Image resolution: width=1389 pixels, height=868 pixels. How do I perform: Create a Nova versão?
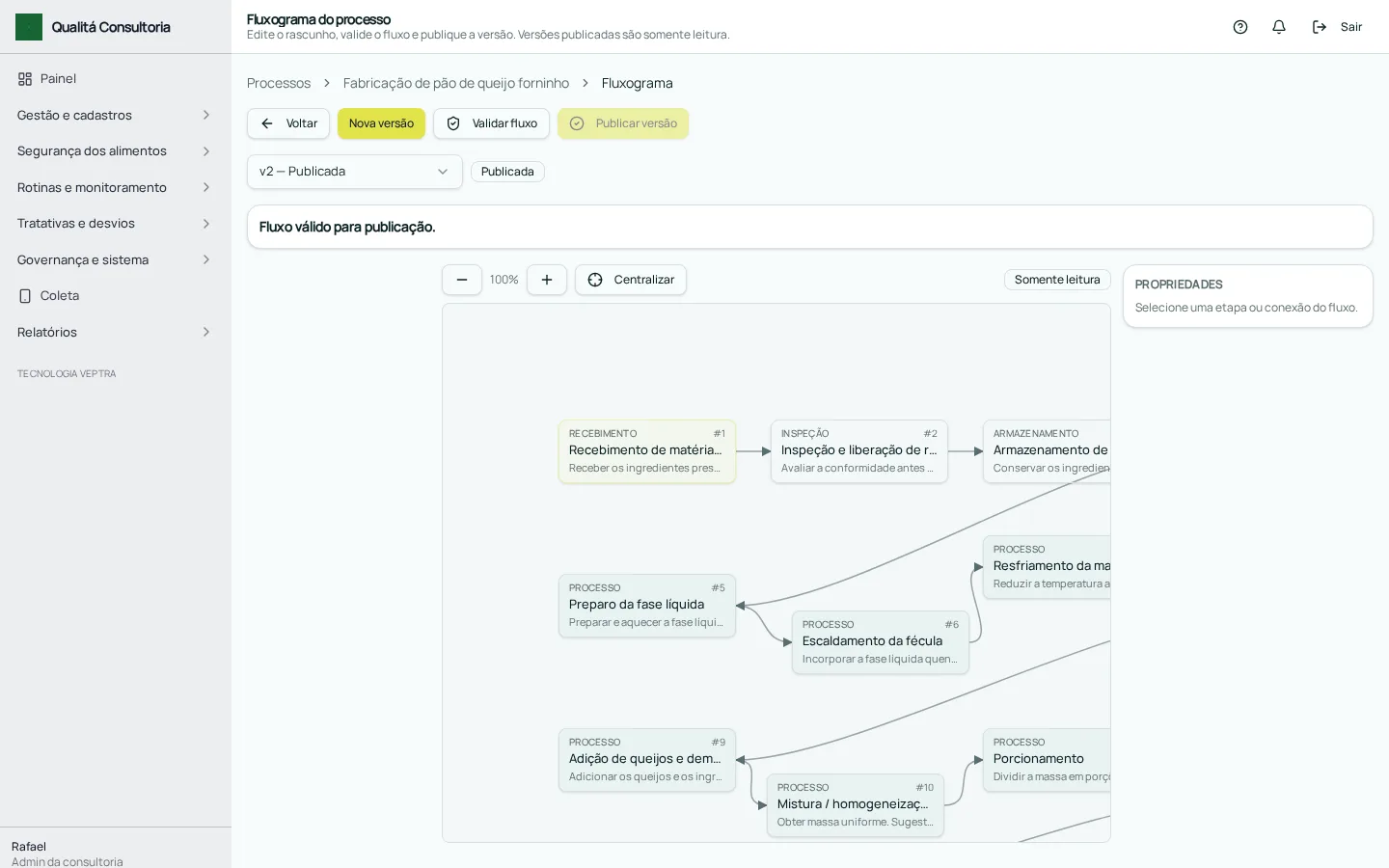381,123
